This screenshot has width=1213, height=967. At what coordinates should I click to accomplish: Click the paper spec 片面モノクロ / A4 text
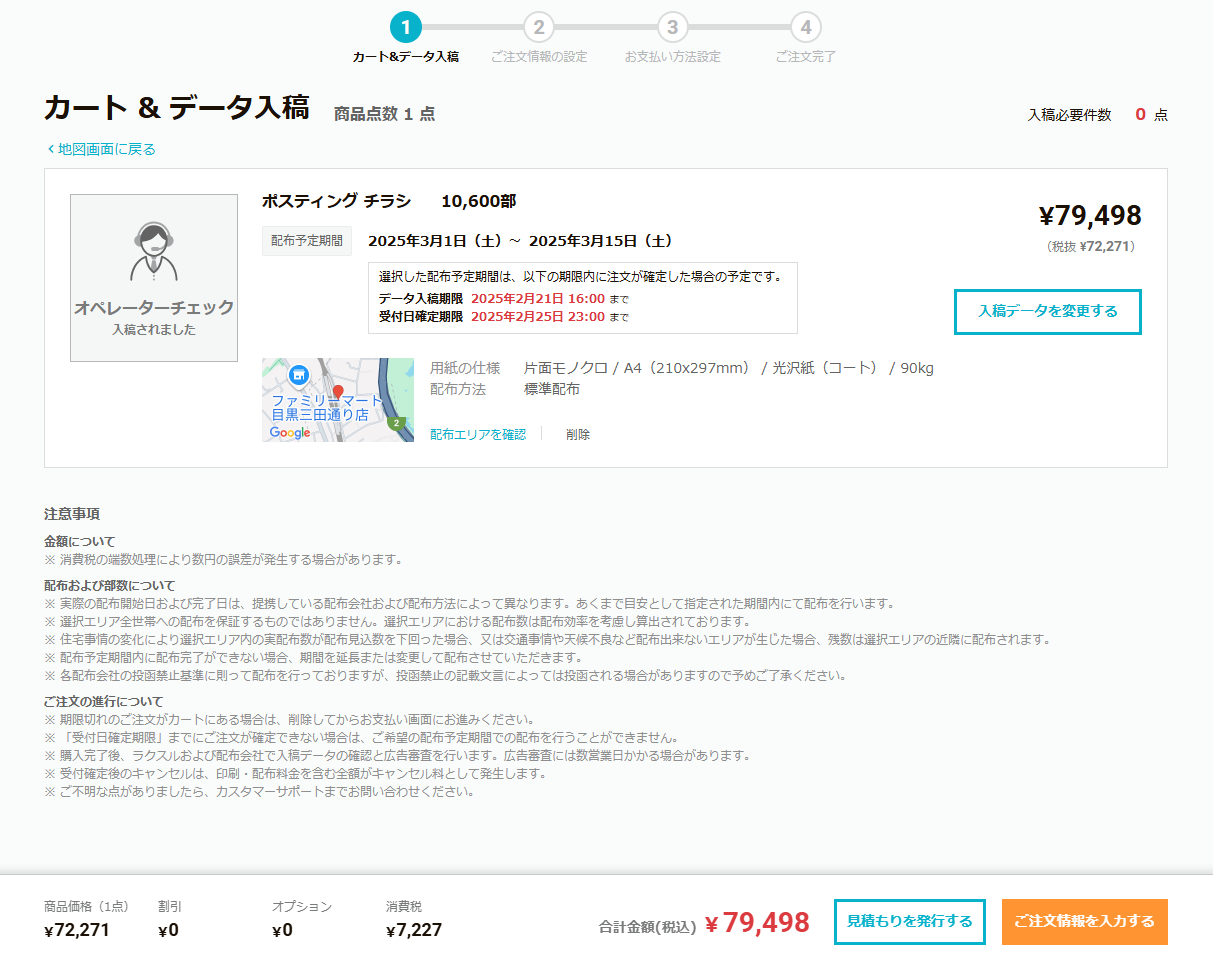[x=729, y=368]
